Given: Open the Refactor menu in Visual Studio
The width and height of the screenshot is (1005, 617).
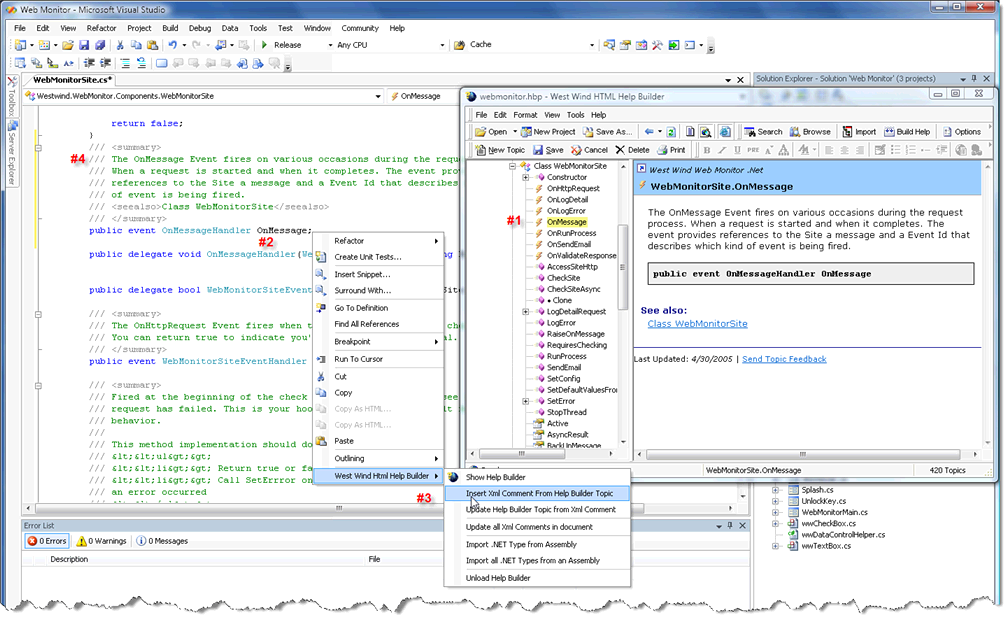Looking at the screenshot, I should 101,28.
